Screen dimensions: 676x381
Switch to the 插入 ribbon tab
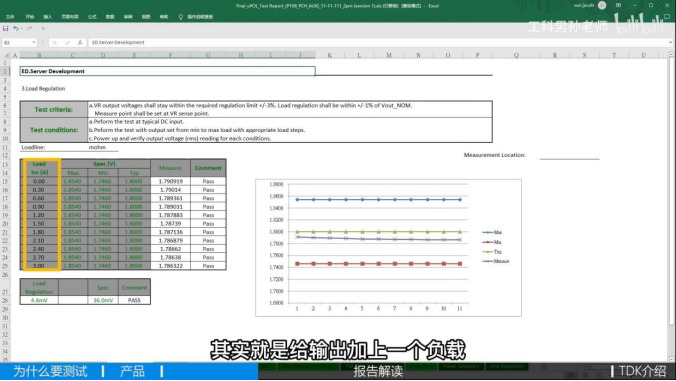coord(47,17)
